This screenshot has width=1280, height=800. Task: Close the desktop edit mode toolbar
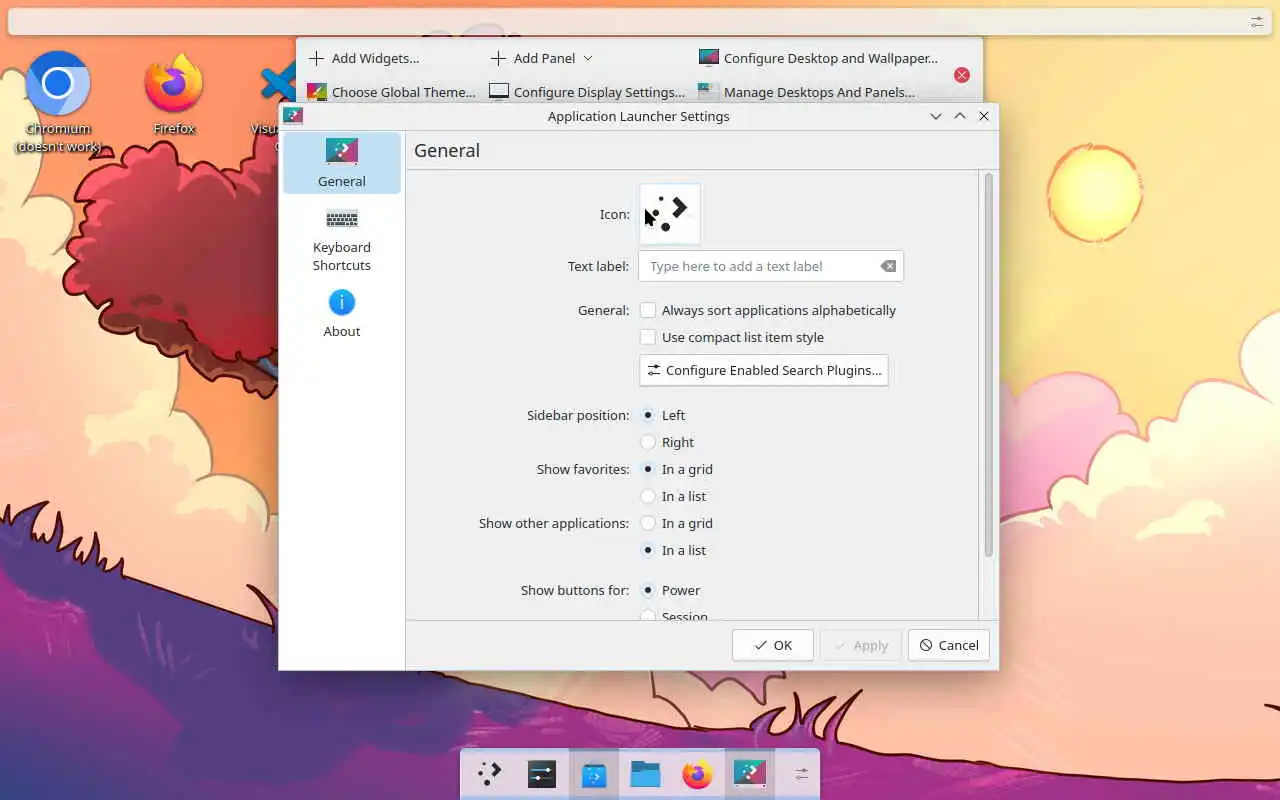[962, 75]
